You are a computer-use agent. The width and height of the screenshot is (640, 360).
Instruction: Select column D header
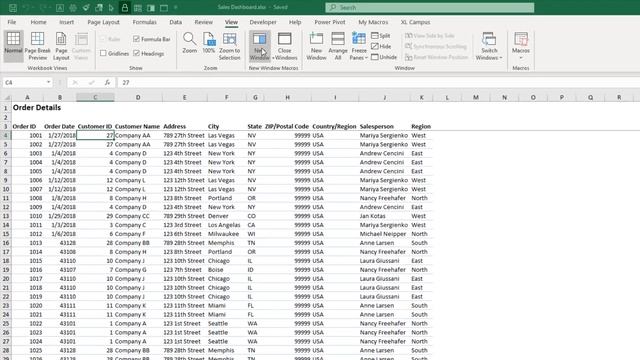(138, 98)
